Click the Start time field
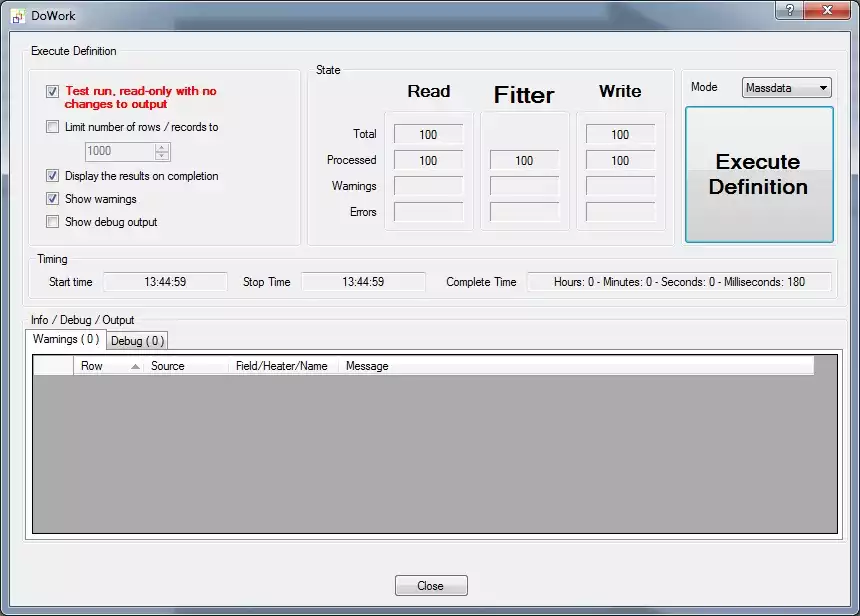The width and height of the screenshot is (860, 616). [165, 282]
